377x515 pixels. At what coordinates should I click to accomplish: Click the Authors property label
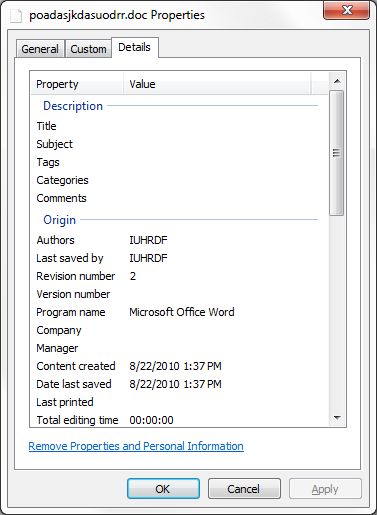pos(55,240)
